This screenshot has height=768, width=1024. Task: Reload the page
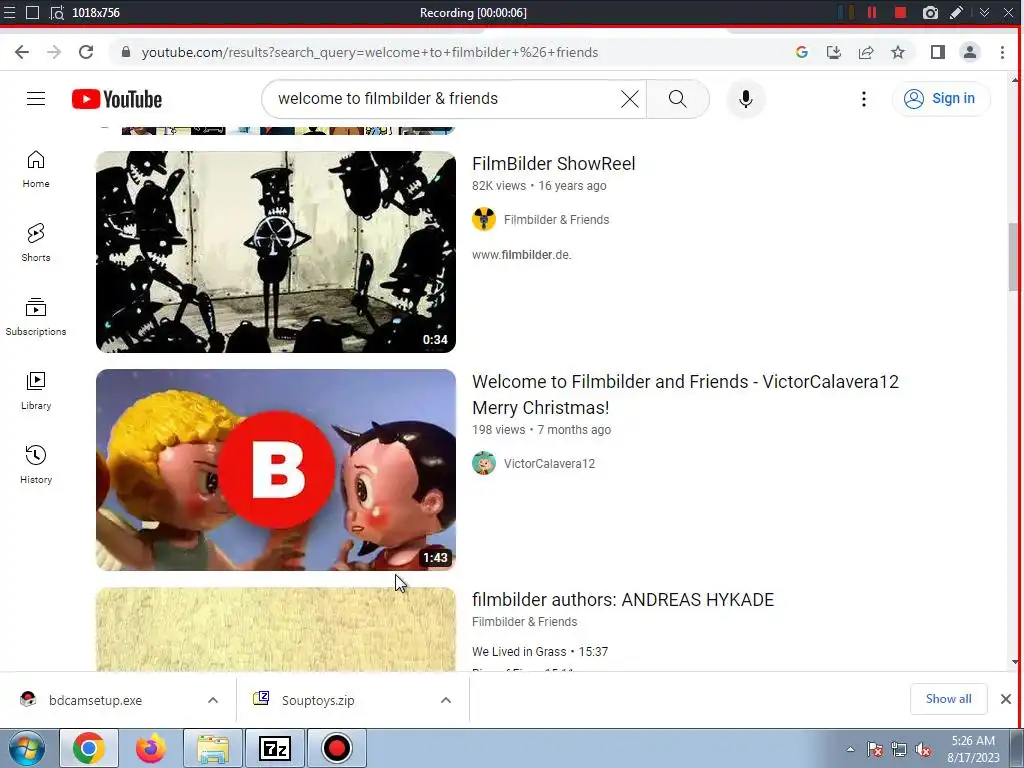pyautogui.click(x=86, y=52)
